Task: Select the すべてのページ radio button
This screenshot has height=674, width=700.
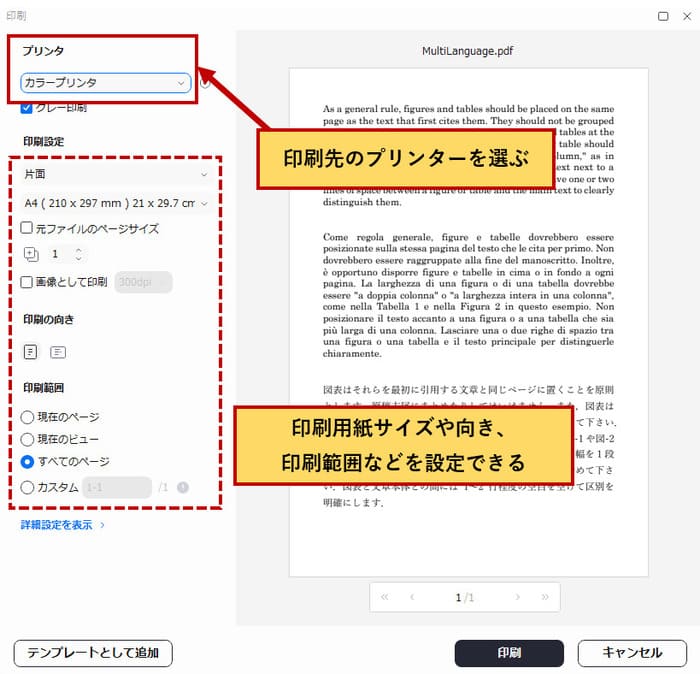Action: tap(27, 462)
